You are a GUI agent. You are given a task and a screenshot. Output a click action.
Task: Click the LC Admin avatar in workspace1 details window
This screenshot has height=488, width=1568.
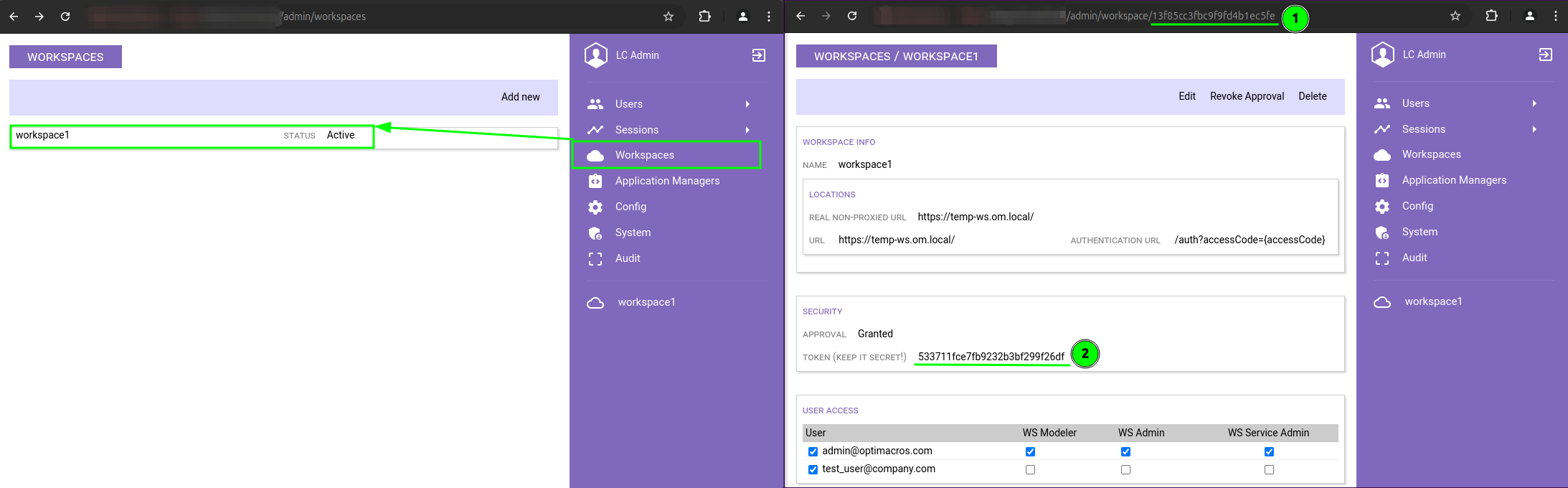pyautogui.click(x=1383, y=55)
